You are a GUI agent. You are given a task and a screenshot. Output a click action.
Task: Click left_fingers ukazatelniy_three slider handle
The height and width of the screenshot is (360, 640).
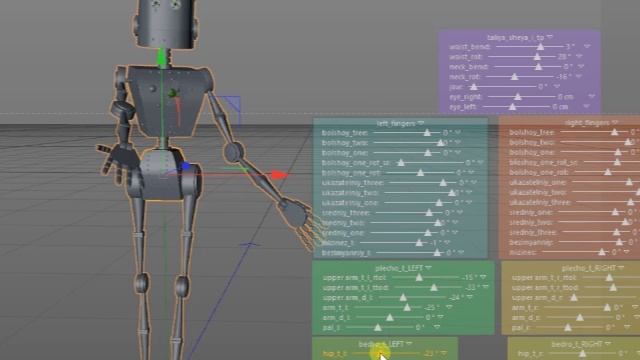[x=443, y=182]
